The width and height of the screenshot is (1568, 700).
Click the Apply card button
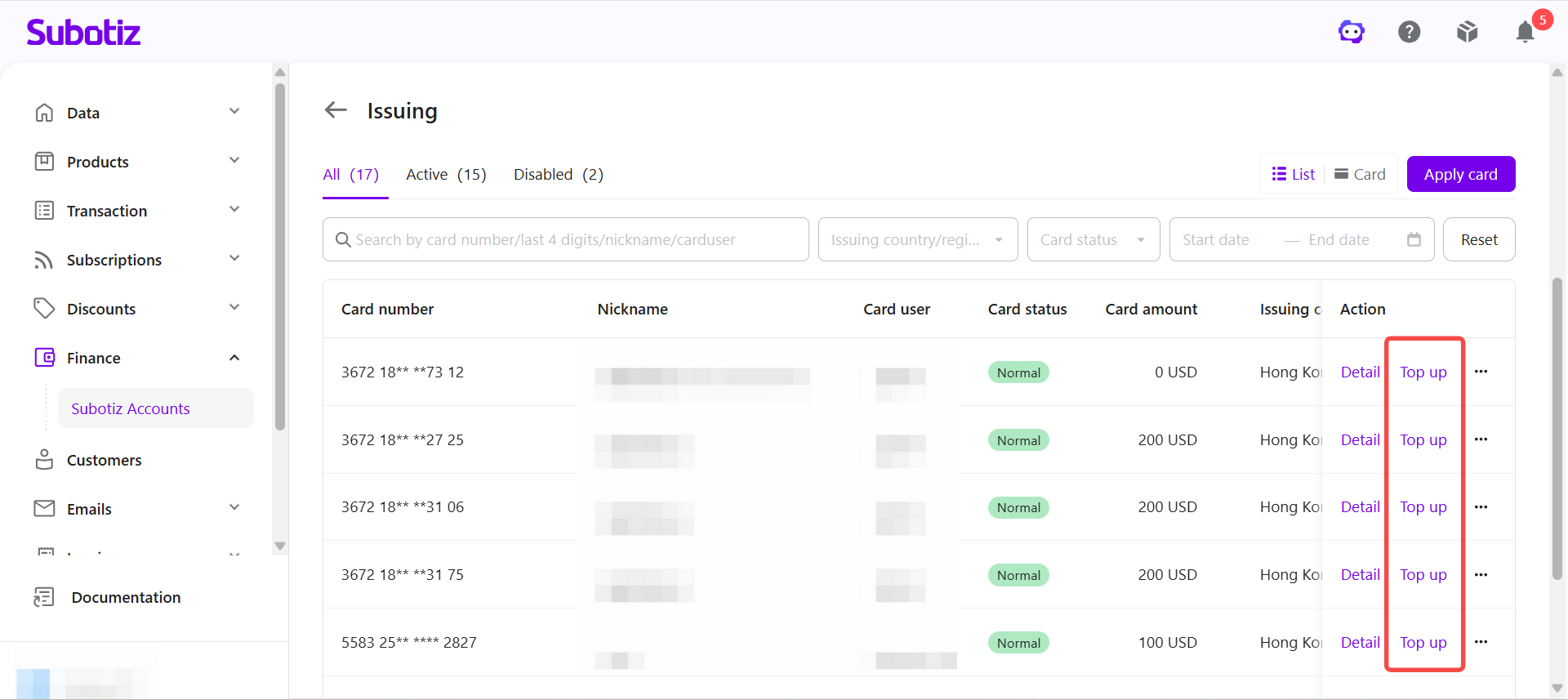click(1461, 174)
